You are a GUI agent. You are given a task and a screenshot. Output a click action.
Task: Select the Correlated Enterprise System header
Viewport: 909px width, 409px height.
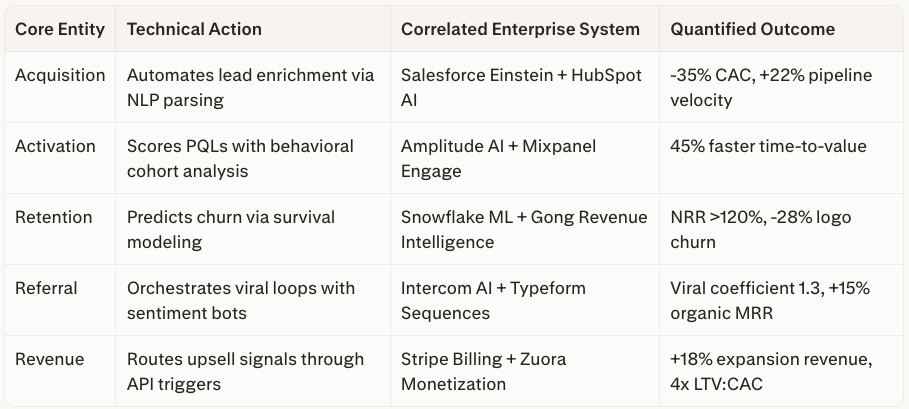(x=520, y=29)
